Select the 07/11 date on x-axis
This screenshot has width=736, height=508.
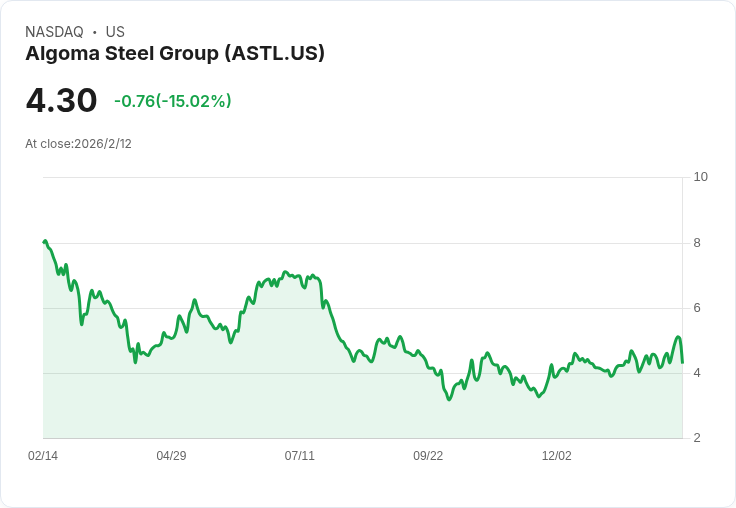pyautogui.click(x=300, y=456)
